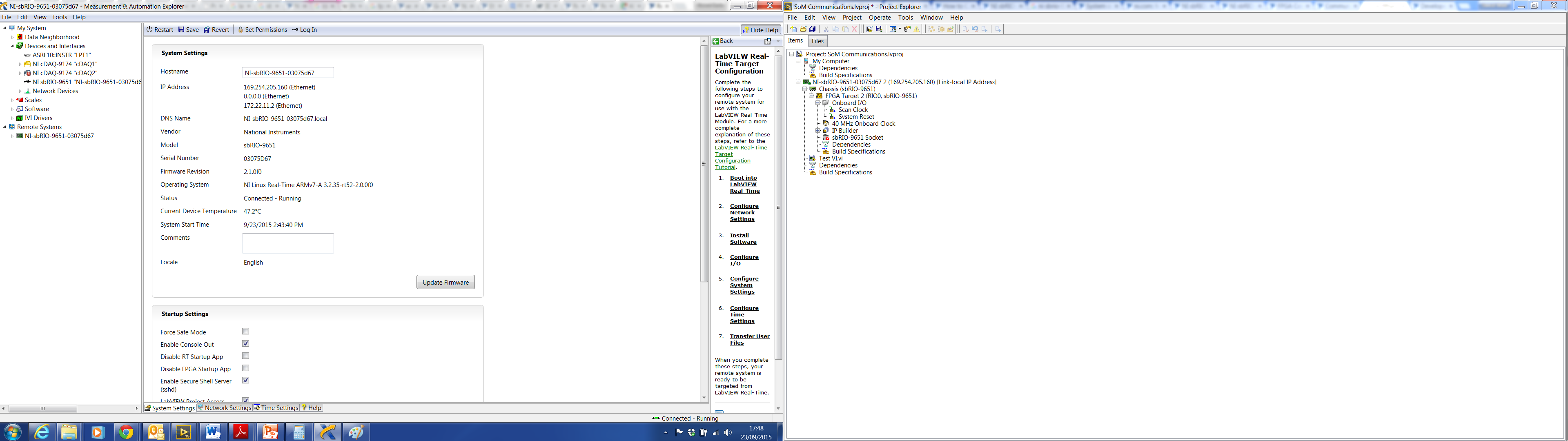Open Microsoft Word from taskbar
This screenshot has width=1568, height=441.
212,432
